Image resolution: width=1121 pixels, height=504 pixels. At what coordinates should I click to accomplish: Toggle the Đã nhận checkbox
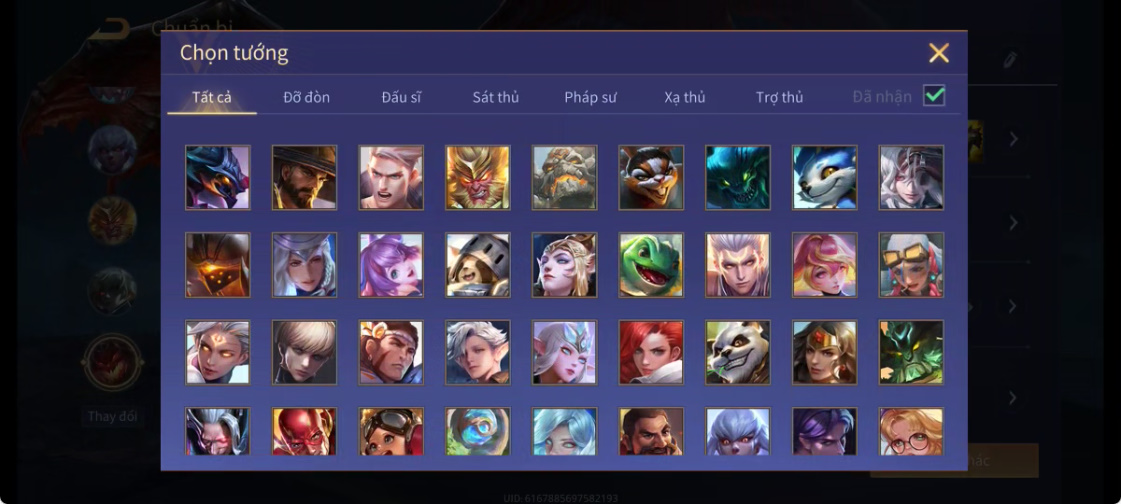coord(934,95)
